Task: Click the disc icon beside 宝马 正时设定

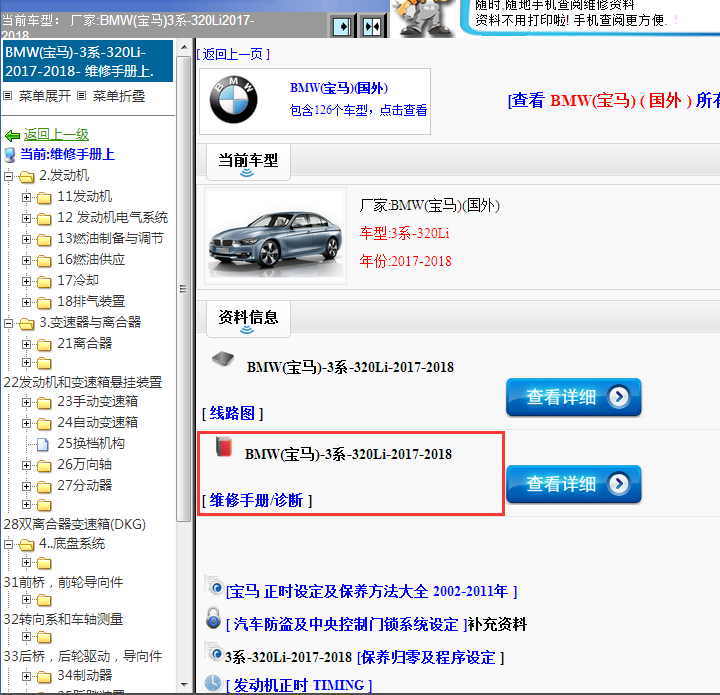Action: (x=214, y=585)
